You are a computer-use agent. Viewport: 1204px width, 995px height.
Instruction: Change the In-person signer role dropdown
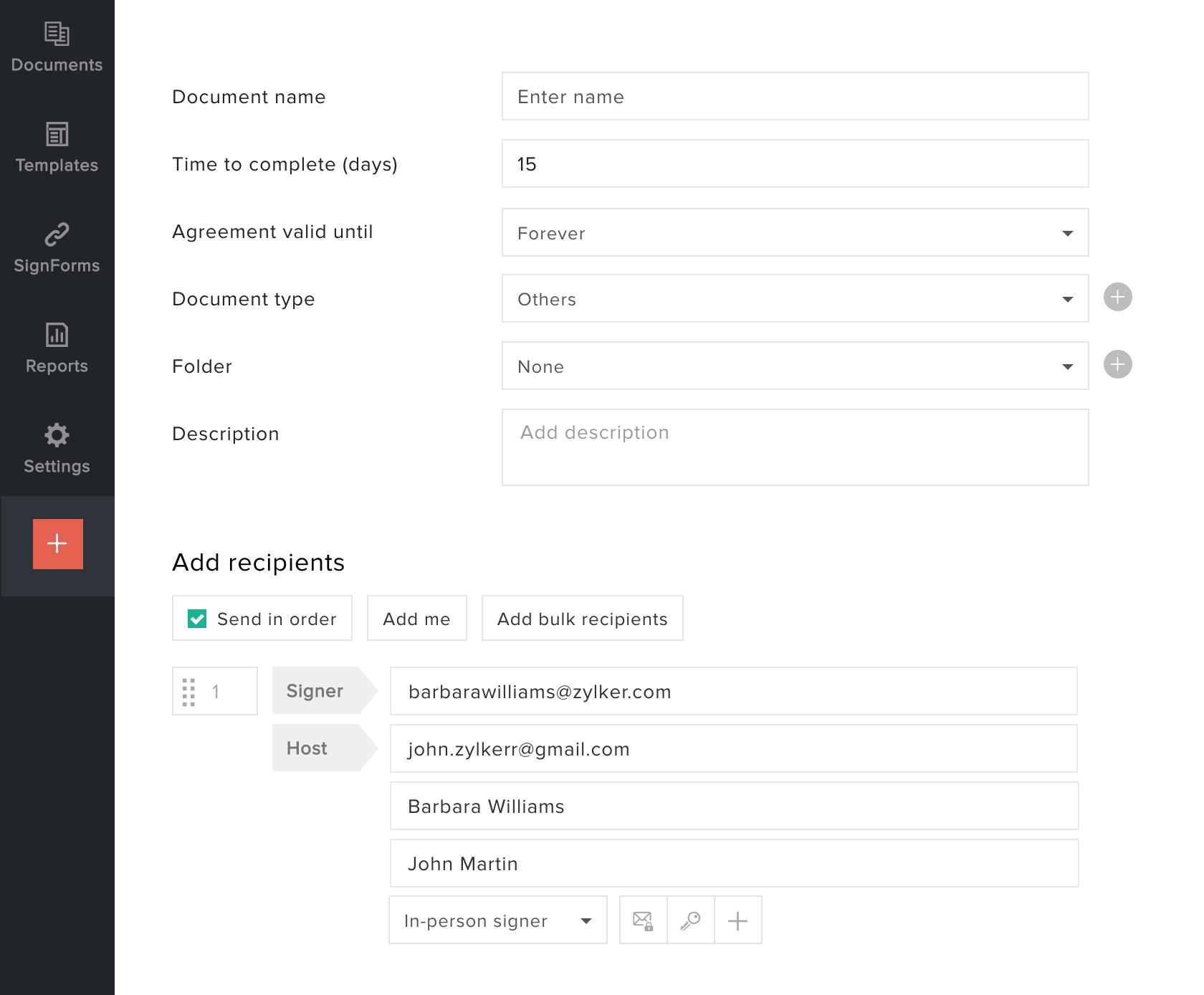[497, 920]
